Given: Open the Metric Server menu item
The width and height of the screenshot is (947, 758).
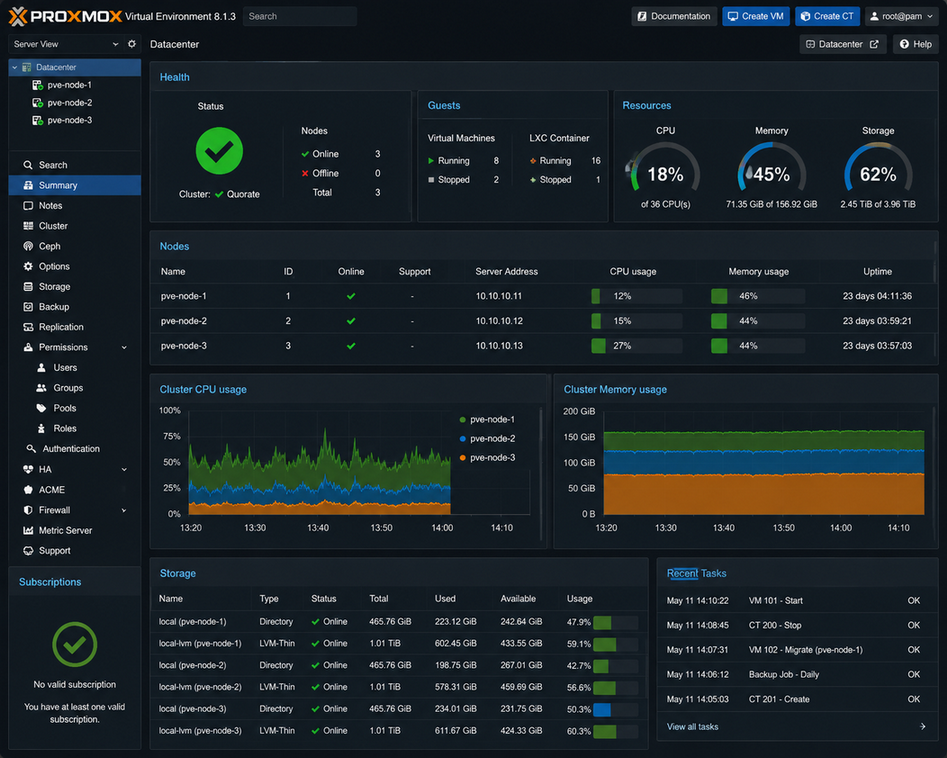Looking at the screenshot, I should [x=75, y=530].
